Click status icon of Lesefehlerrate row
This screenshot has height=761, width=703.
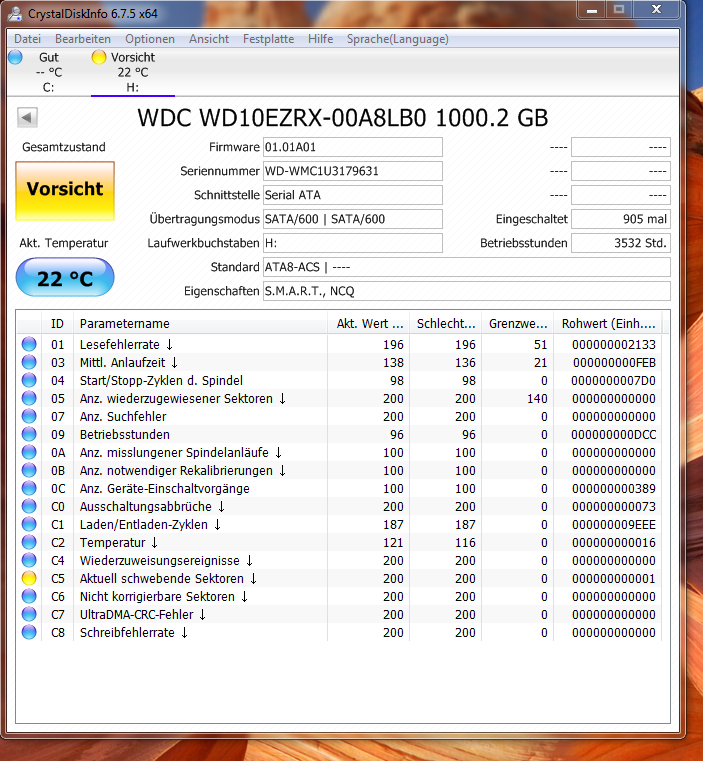(29, 344)
